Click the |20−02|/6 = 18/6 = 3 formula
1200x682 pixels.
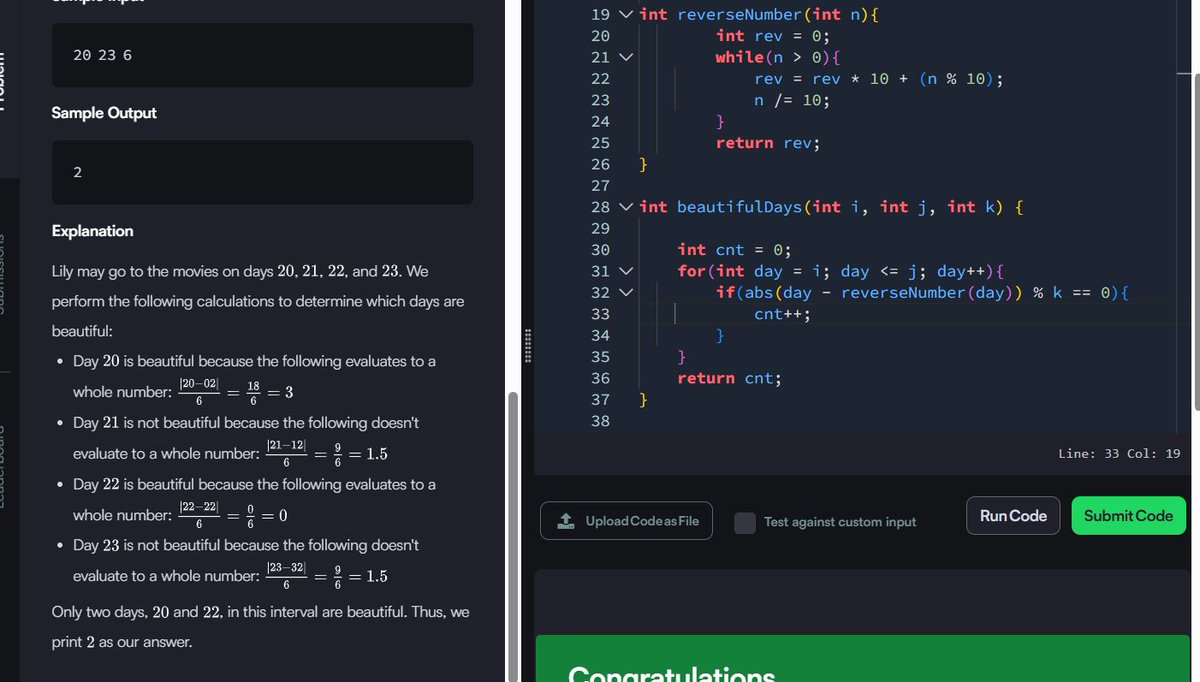point(235,392)
